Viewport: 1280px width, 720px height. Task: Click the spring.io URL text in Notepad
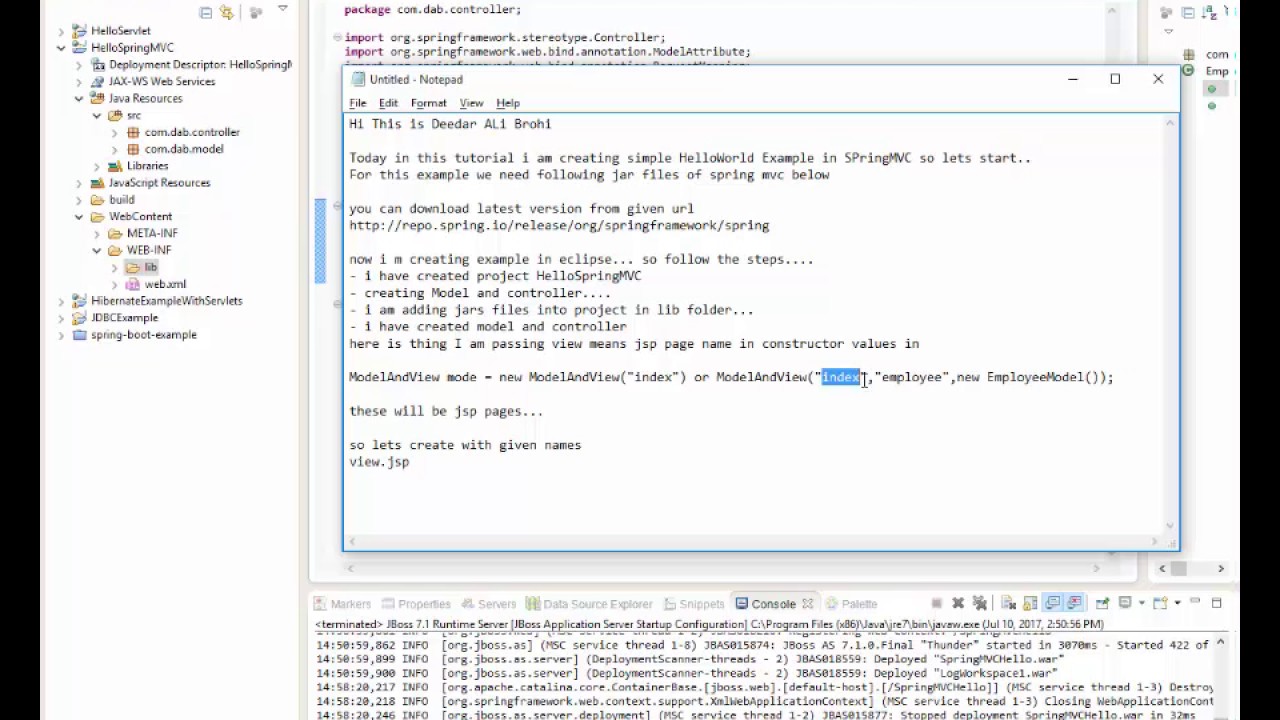click(x=559, y=226)
